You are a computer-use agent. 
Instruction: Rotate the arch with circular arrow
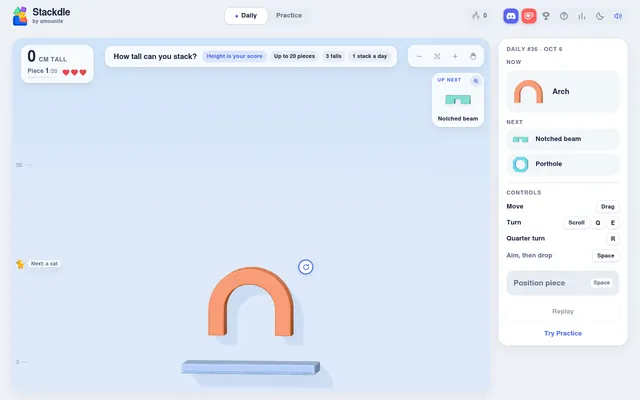pos(306,267)
